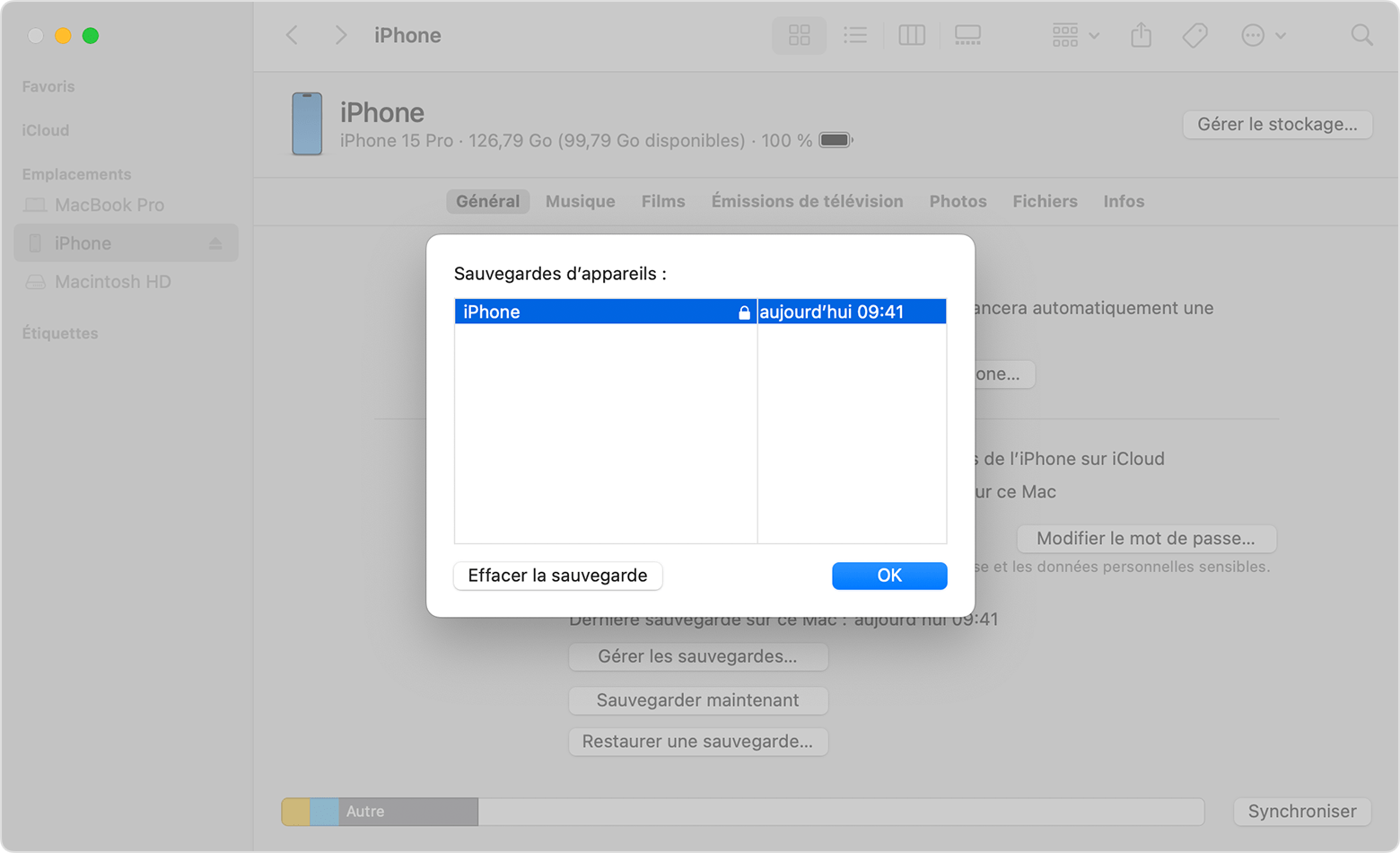Click Gérer les sauvegardes
This screenshot has width=1400, height=853.
pyautogui.click(x=697, y=656)
